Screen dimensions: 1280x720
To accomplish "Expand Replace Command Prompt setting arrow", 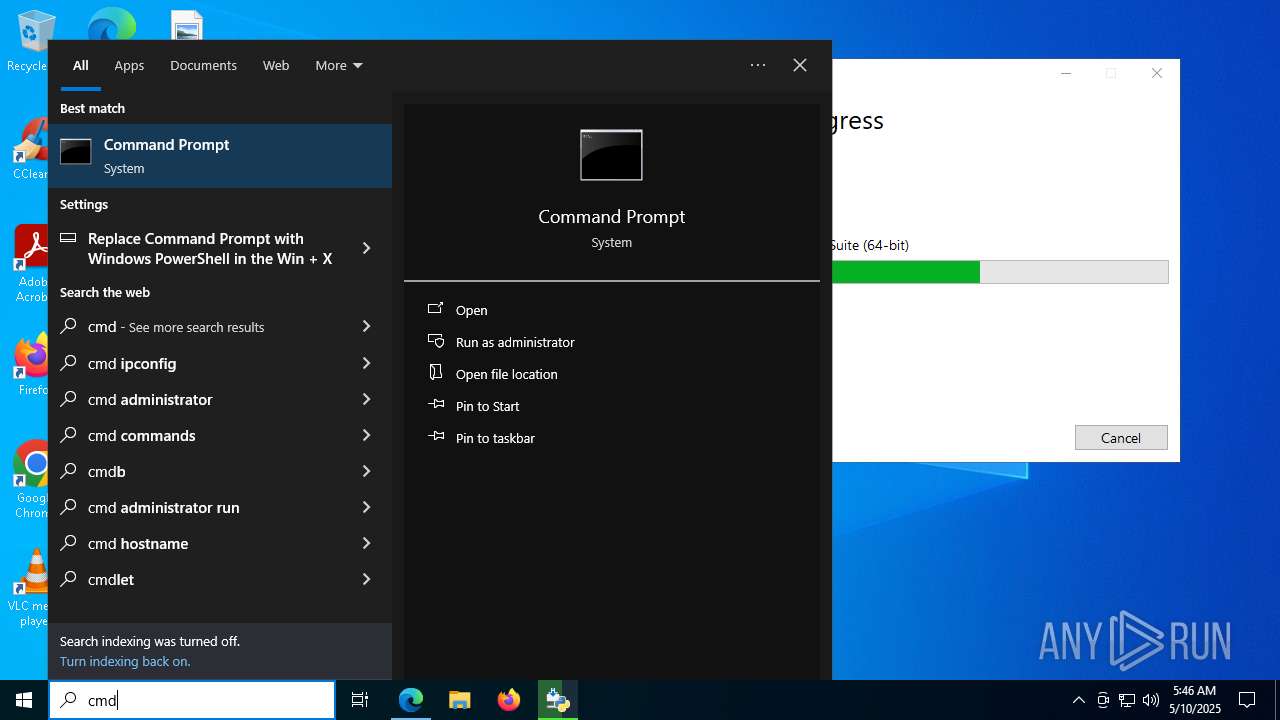I will pyautogui.click(x=366, y=248).
